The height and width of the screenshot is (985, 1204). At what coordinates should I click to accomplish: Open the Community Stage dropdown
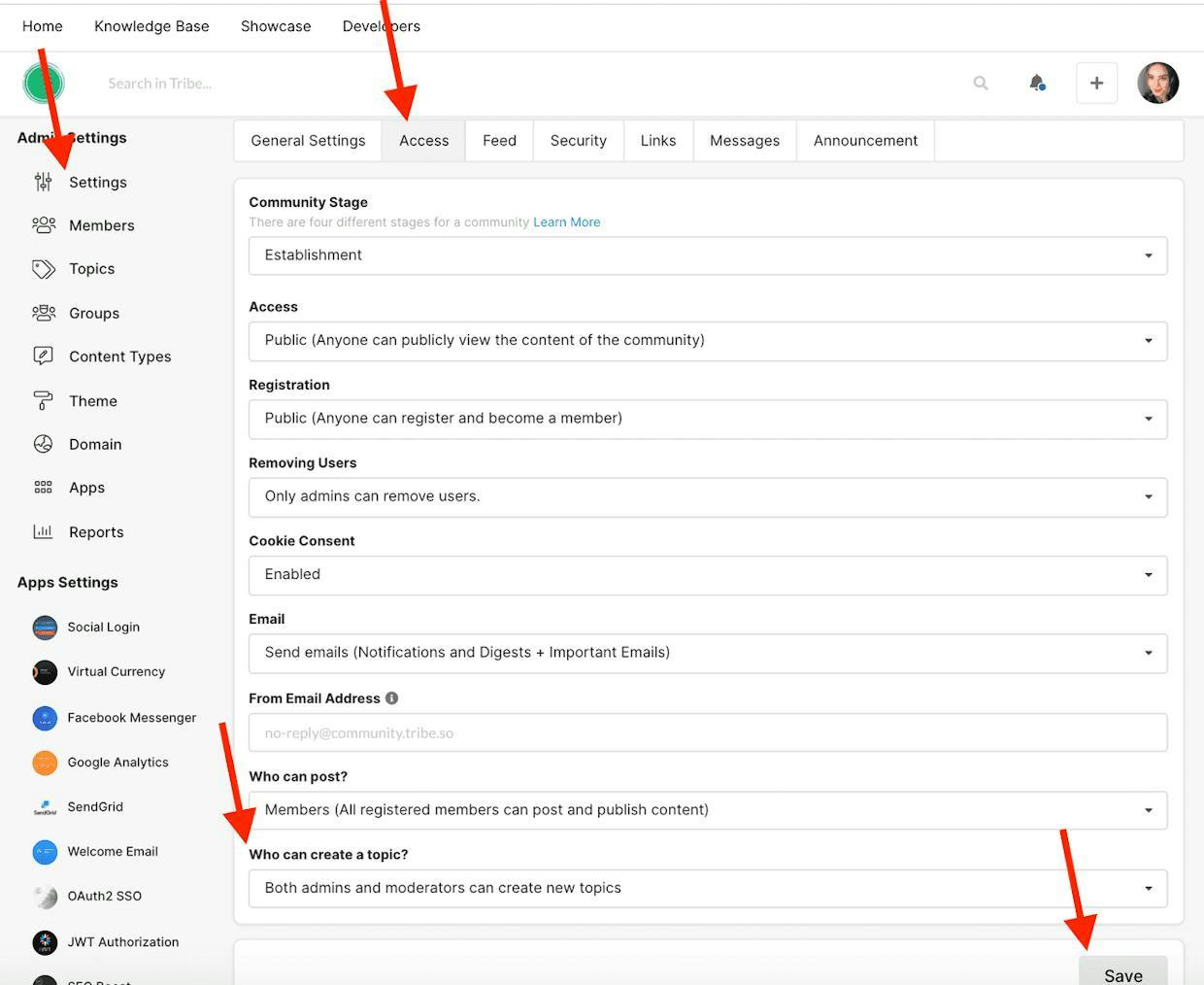(x=708, y=255)
